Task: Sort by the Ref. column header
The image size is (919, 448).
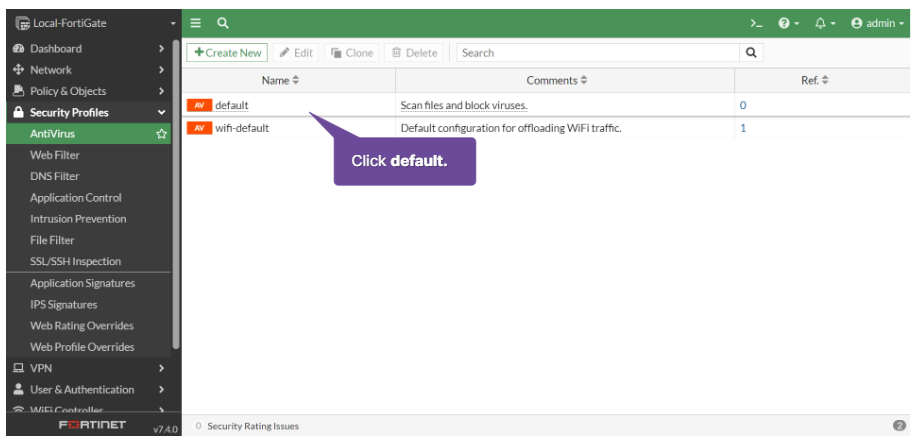Action: click(815, 80)
